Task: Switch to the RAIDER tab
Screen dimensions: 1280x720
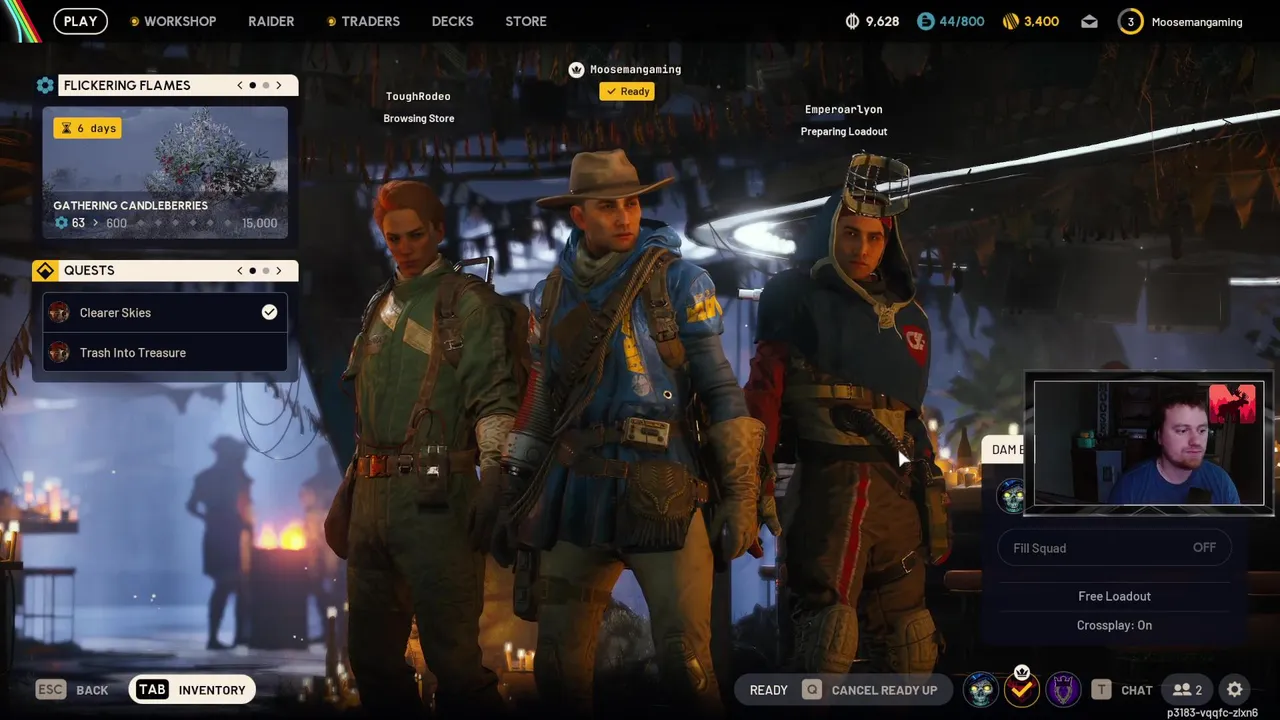Action: click(271, 21)
